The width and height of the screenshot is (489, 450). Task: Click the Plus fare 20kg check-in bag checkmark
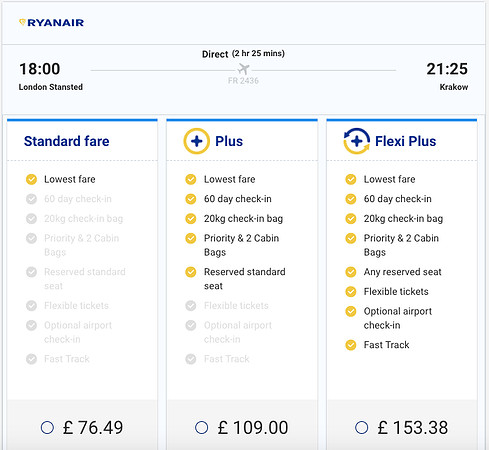tap(191, 219)
